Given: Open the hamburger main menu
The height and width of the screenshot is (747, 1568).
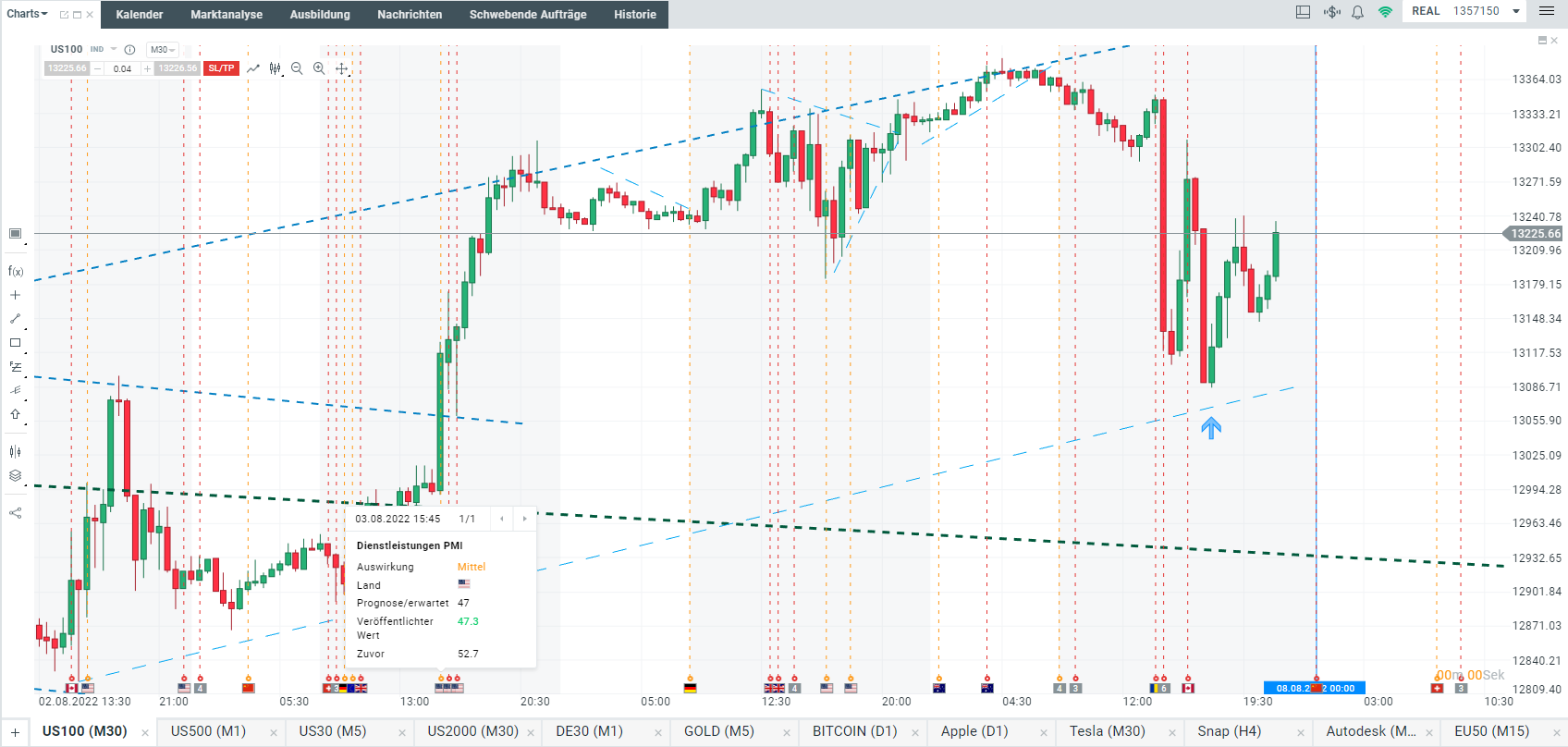Looking at the screenshot, I should 1547,11.
